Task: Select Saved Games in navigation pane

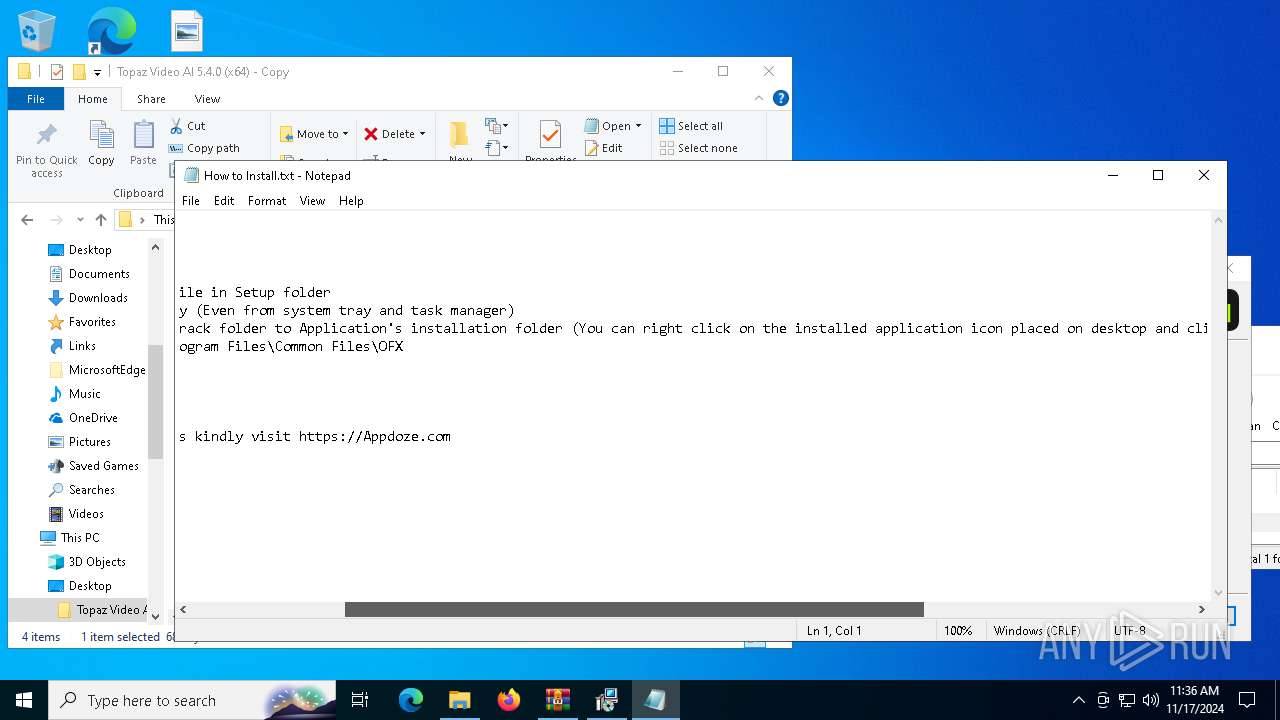Action: (x=103, y=466)
